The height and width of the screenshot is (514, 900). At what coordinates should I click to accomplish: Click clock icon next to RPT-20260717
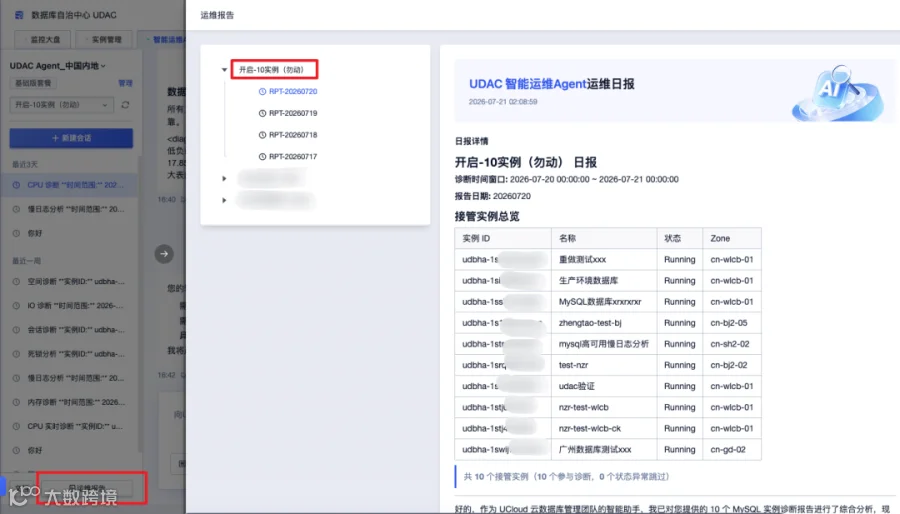pyautogui.click(x=262, y=157)
